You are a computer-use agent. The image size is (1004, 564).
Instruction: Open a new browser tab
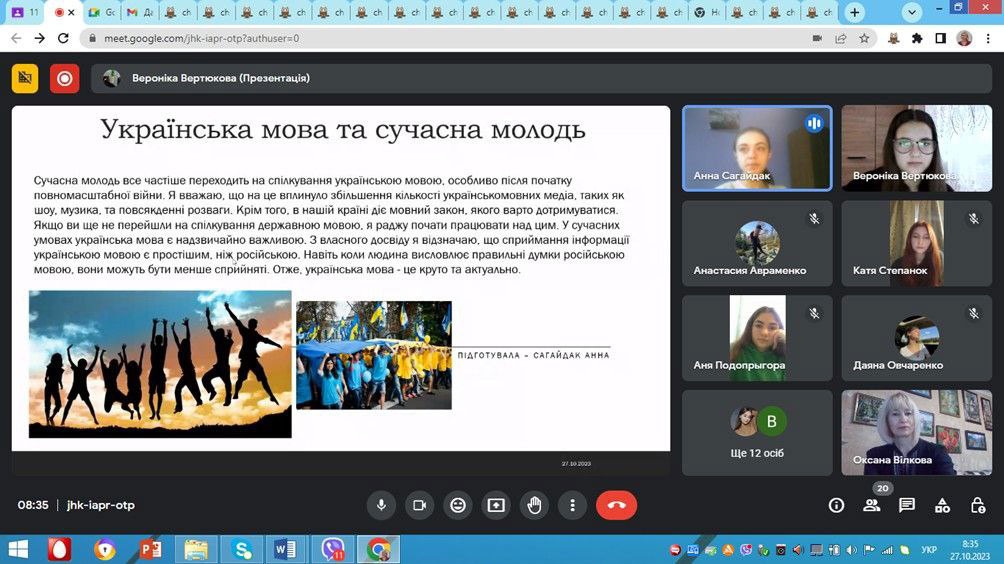click(x=854, y=12)
